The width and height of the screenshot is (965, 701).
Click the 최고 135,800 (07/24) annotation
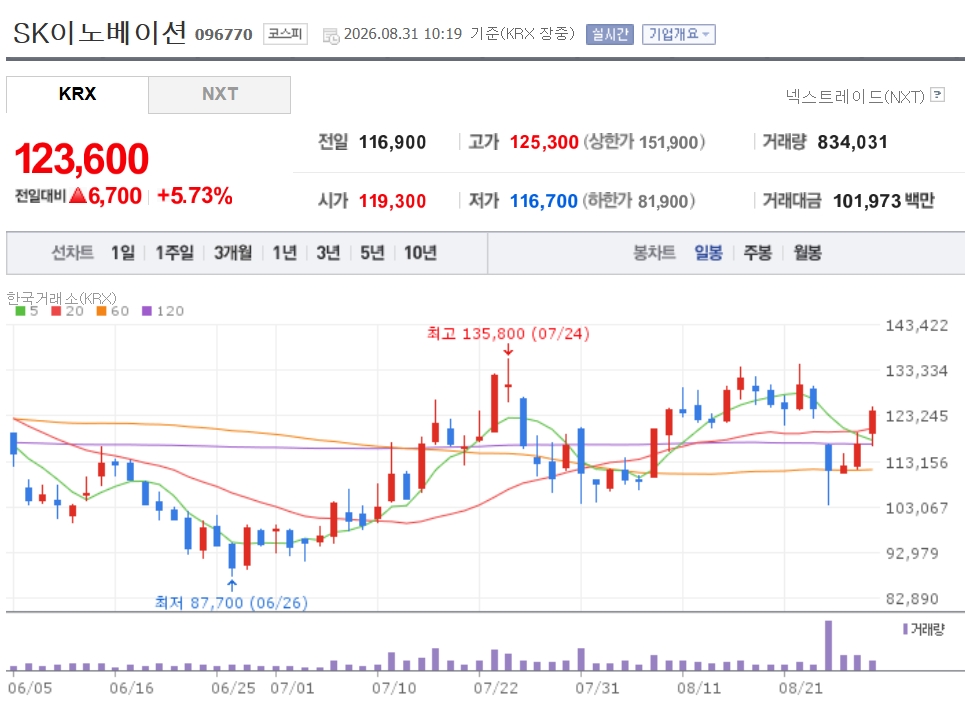[x=508, y=334]
